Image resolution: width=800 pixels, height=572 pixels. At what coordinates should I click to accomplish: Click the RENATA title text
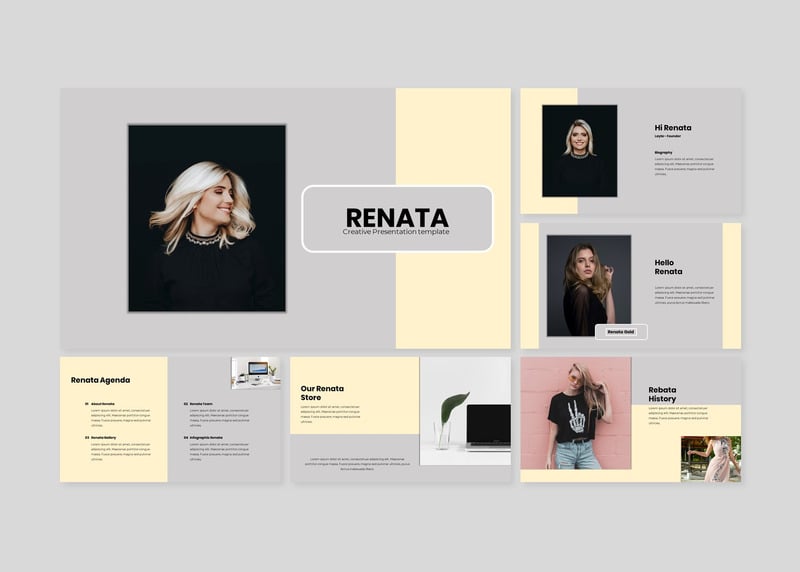pos(397,218)
